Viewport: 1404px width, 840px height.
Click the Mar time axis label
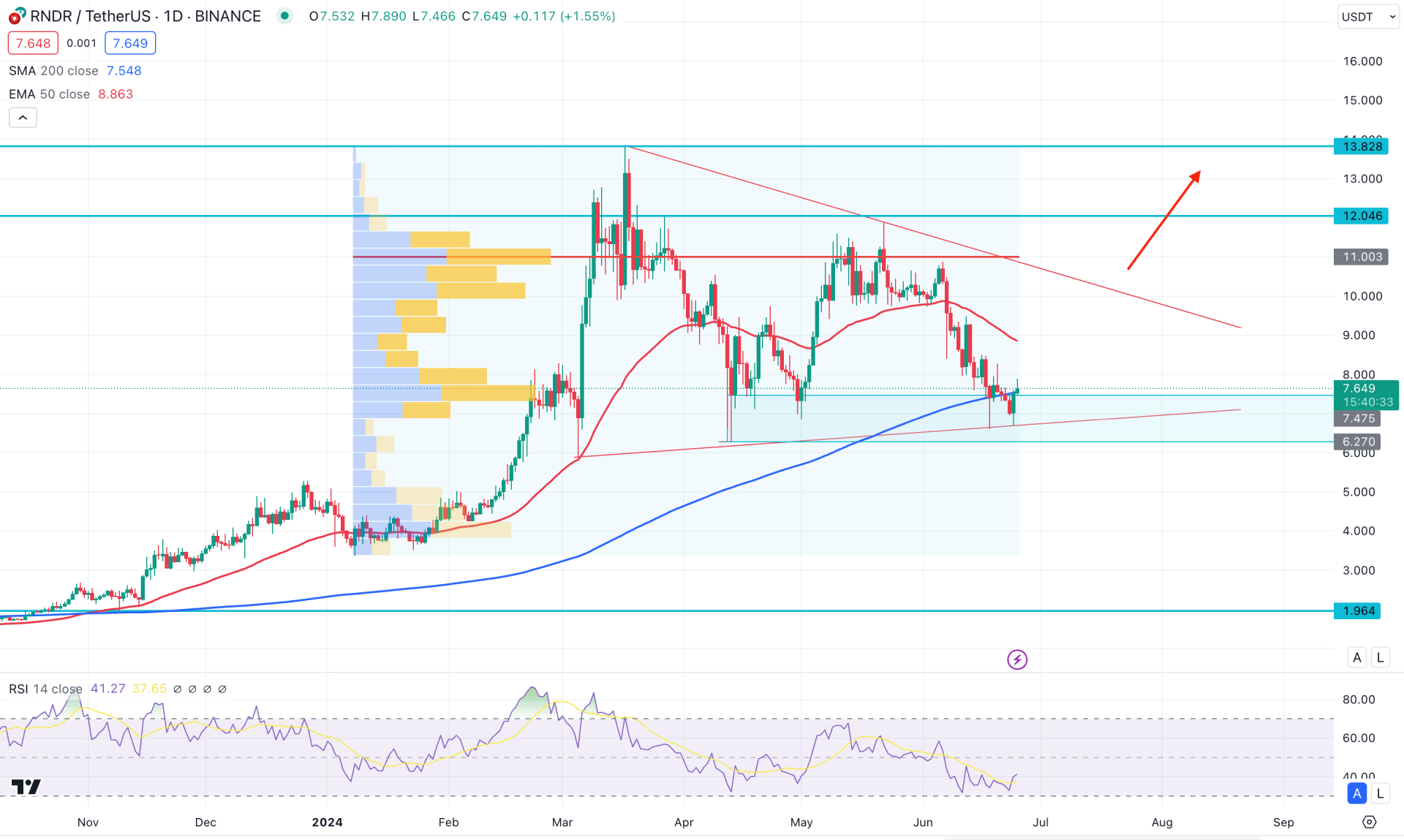coord(562,822)
